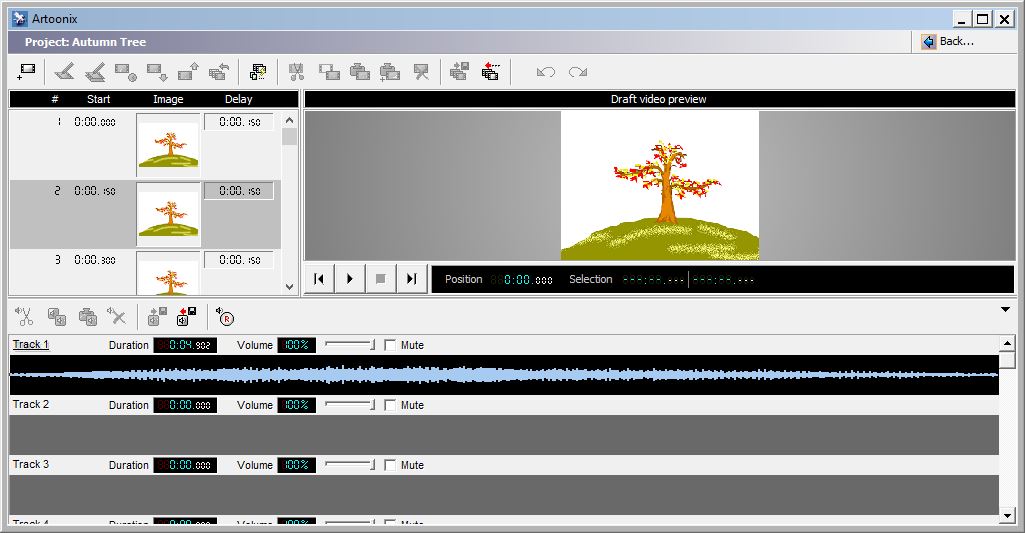Click the Position time display
The width and height of the screenshot is (1025, 533).
point(522,279)
